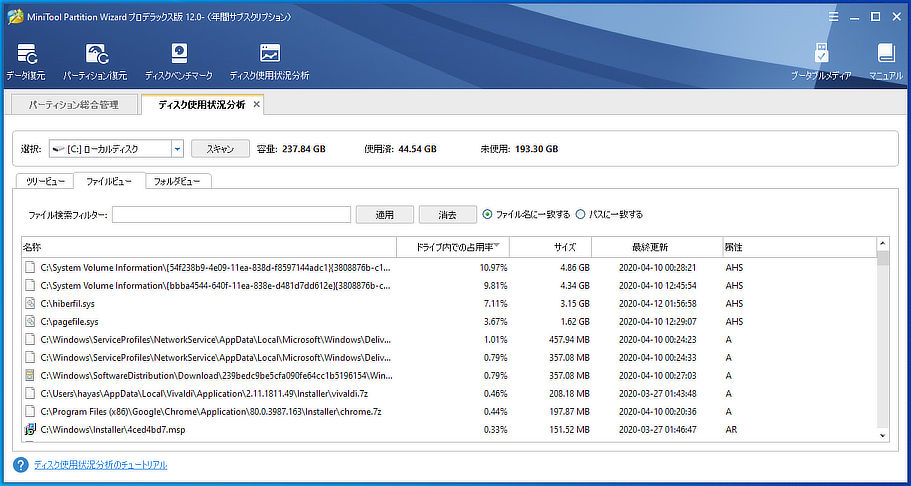This screenshot has height=486, width=911.
Task: Open the ブータブルメディア builder
Action: [821, 61]
